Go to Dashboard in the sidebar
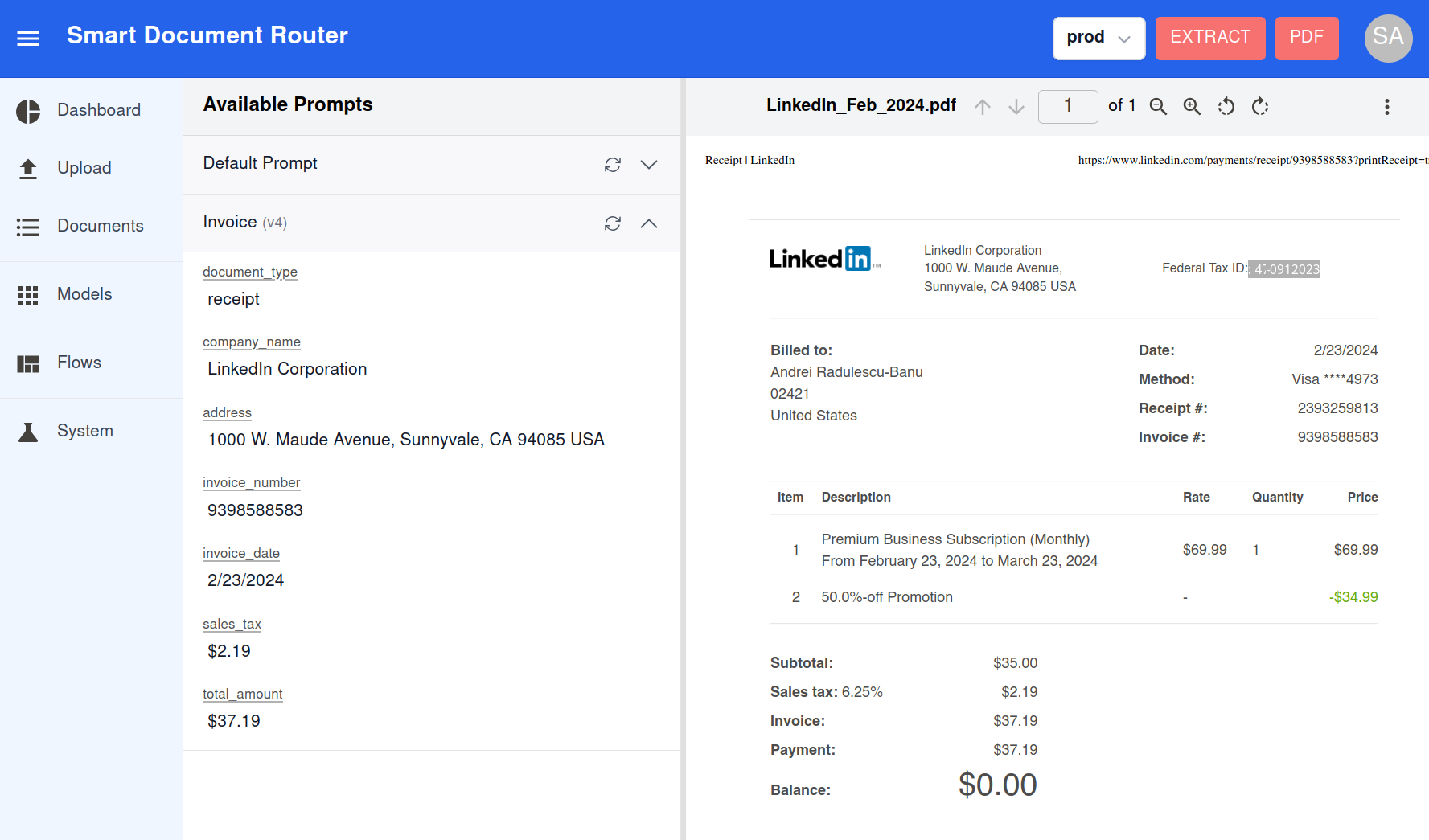This screenshot has height=840, width=1429. [91, 110]
